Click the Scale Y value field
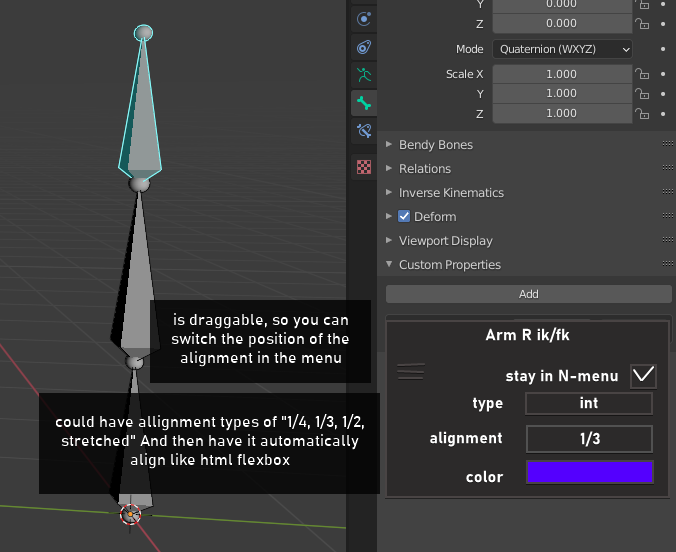 [562, 94]
